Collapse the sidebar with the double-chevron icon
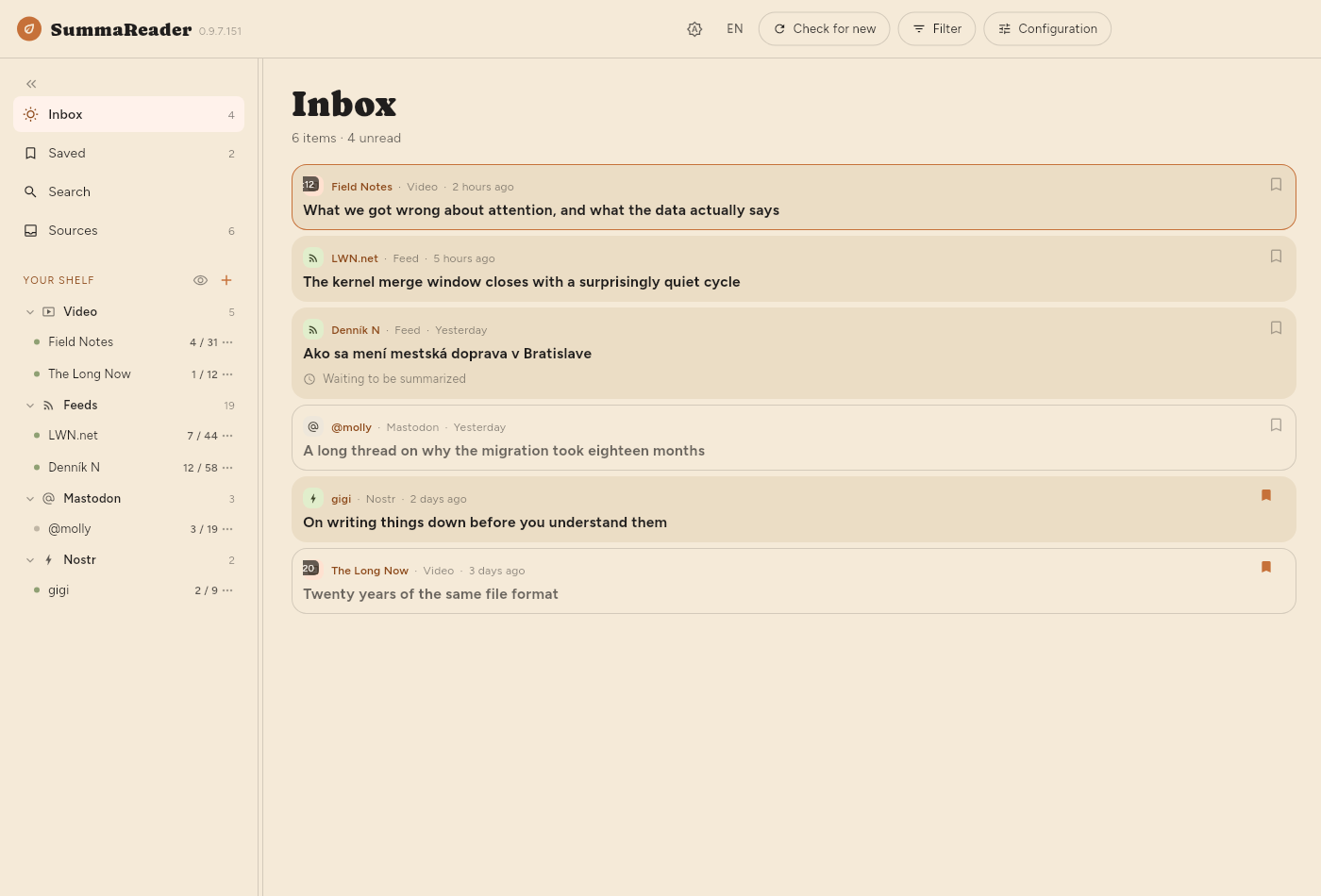 [31, 84]
